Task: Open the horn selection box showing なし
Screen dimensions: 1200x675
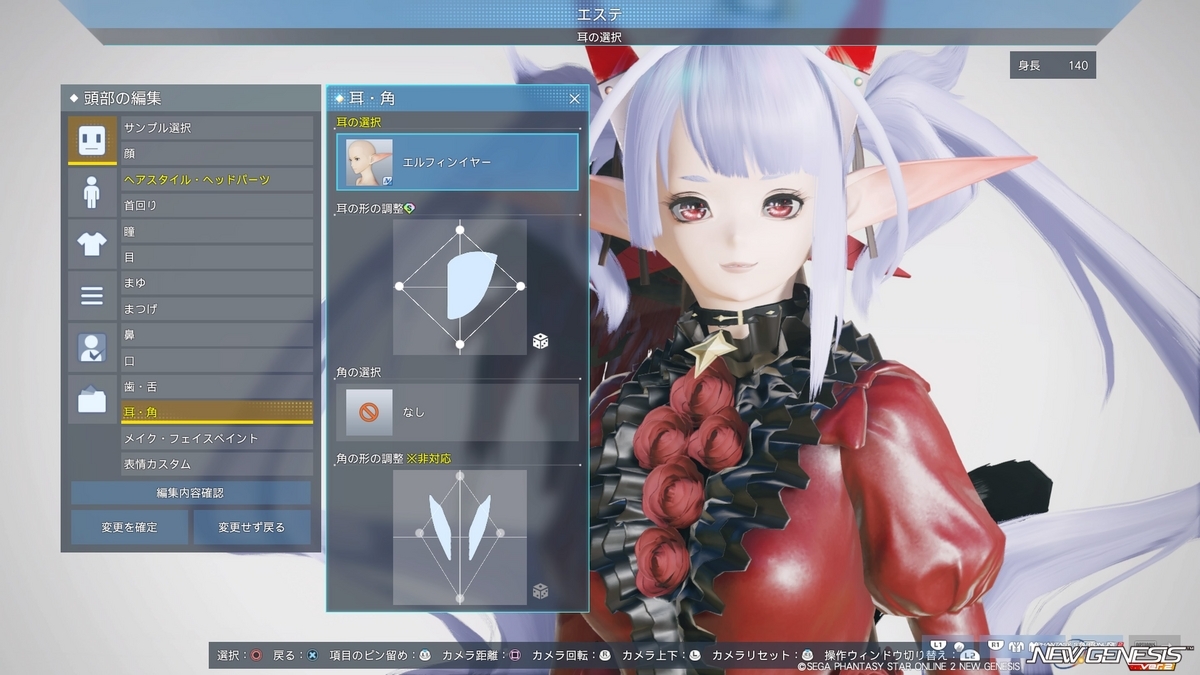Action: (457, 412)
